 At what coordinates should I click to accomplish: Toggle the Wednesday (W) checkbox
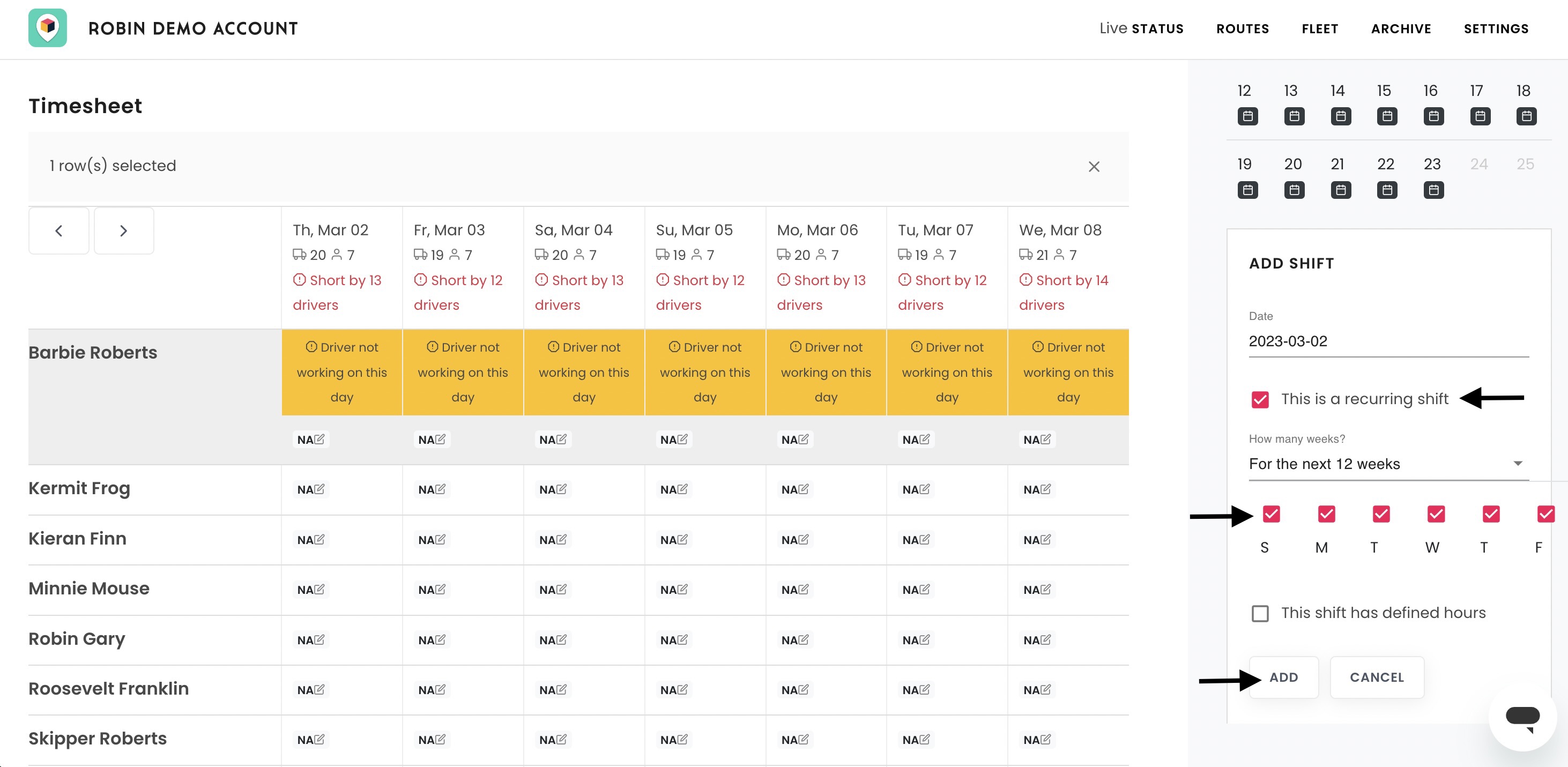point(1436,514)
